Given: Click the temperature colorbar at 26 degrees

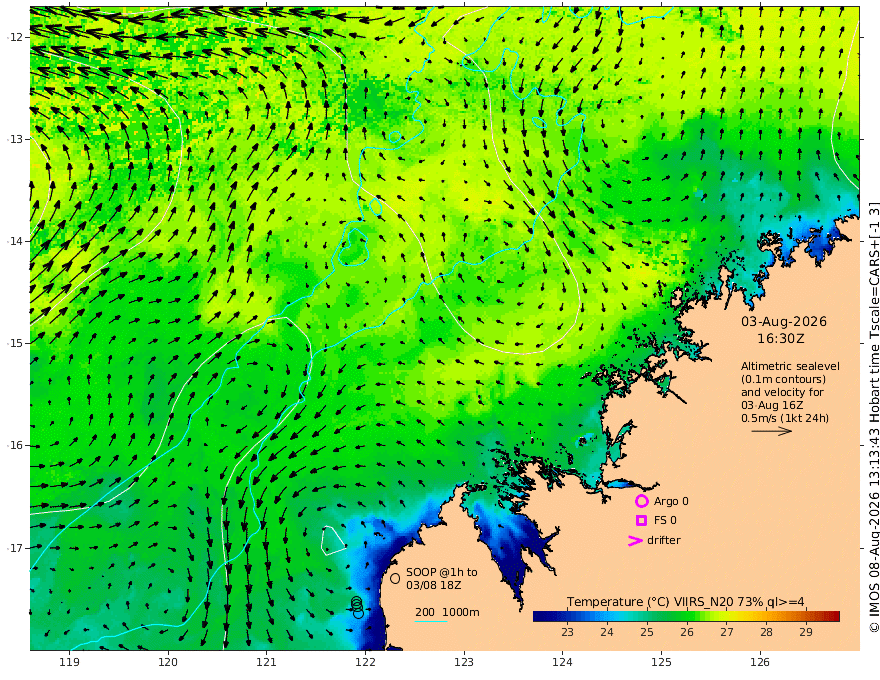Looking at the screenshot, I should (x=687, y=617).
